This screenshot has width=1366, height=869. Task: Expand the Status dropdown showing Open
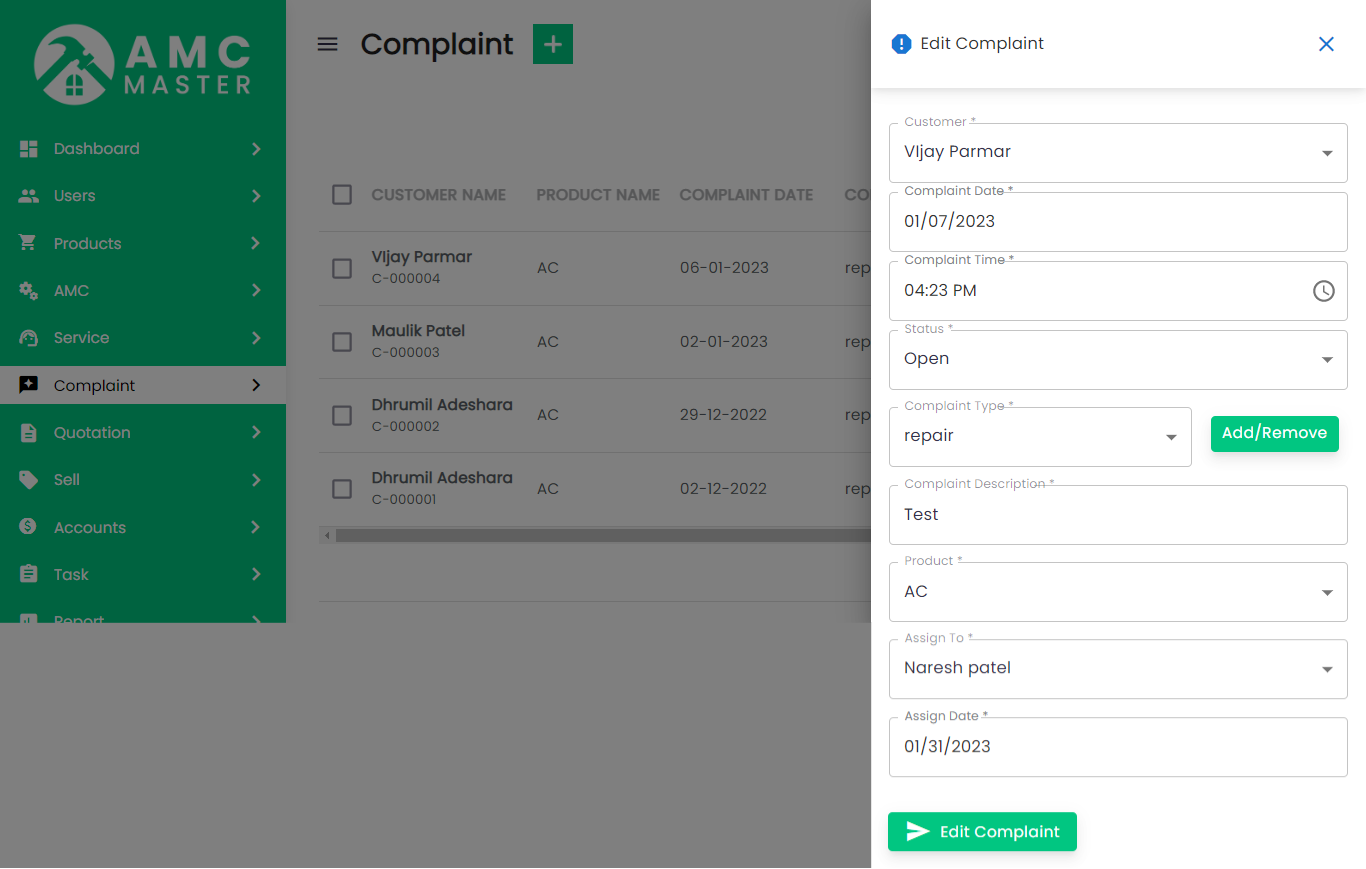click(1117, 360)
